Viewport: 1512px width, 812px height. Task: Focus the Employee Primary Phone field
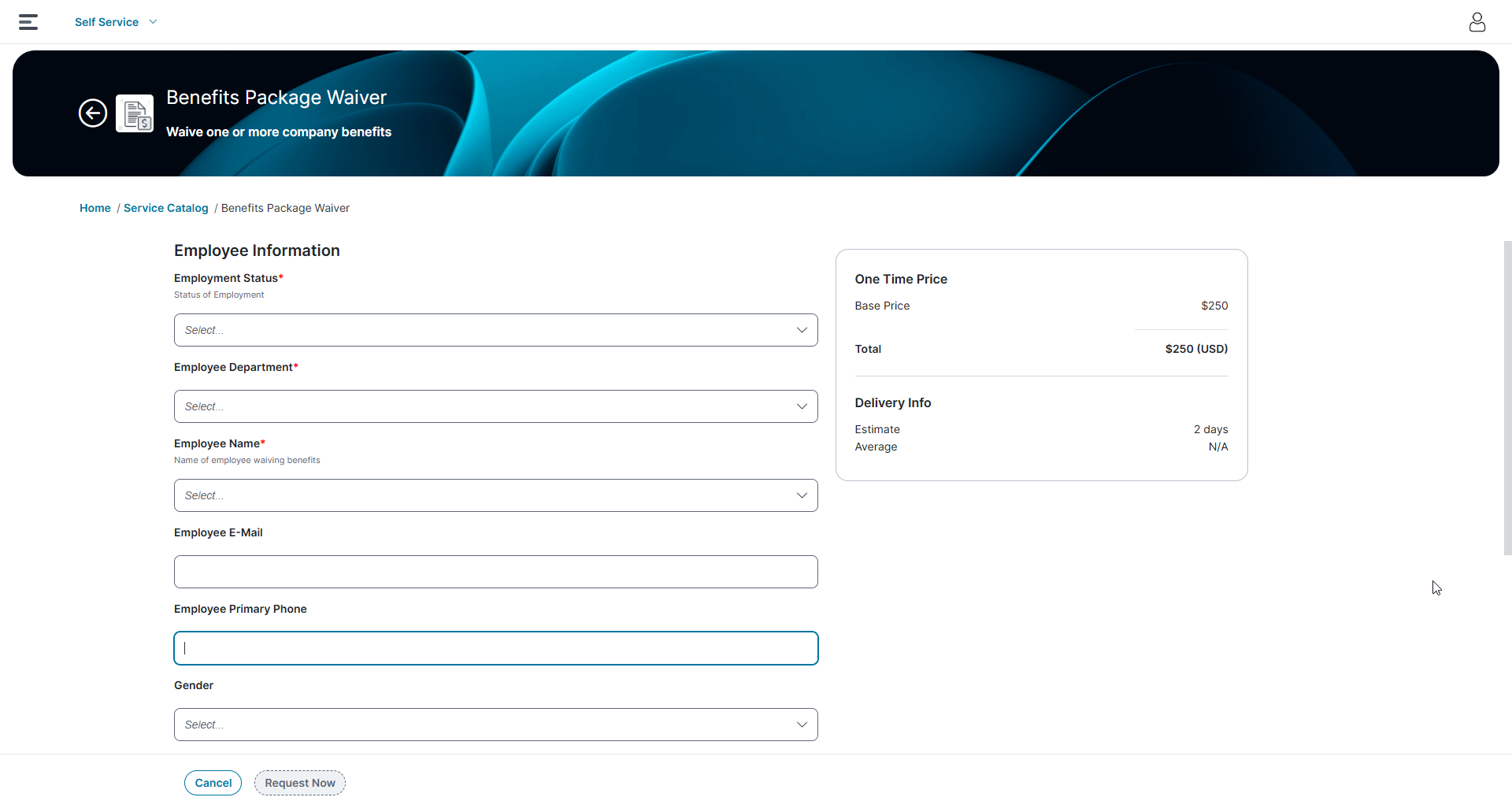pos(496,648)
